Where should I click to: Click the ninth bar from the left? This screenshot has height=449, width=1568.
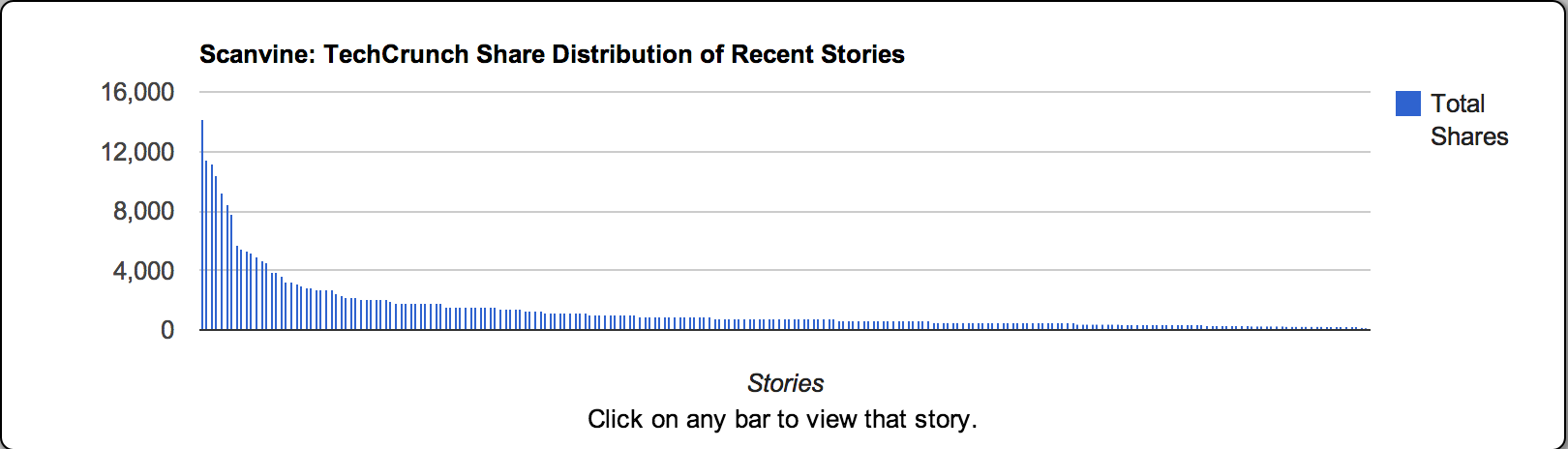242,290
